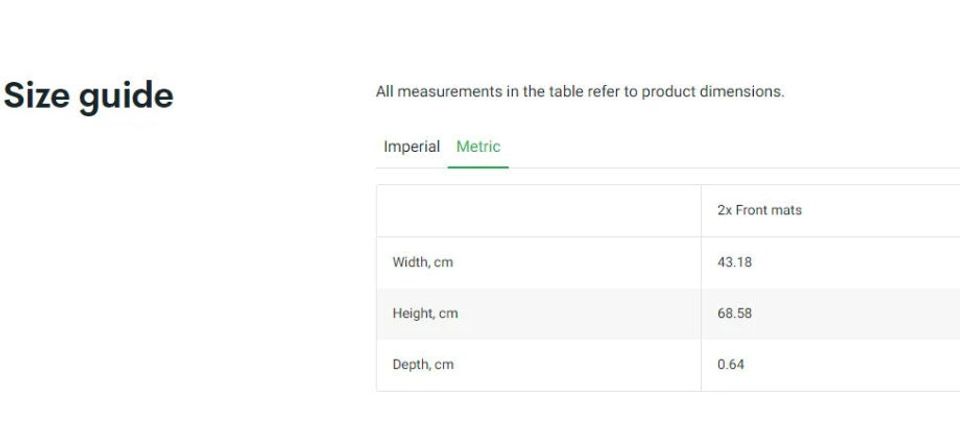Click the word "guide" in the heading

point(130,97)
